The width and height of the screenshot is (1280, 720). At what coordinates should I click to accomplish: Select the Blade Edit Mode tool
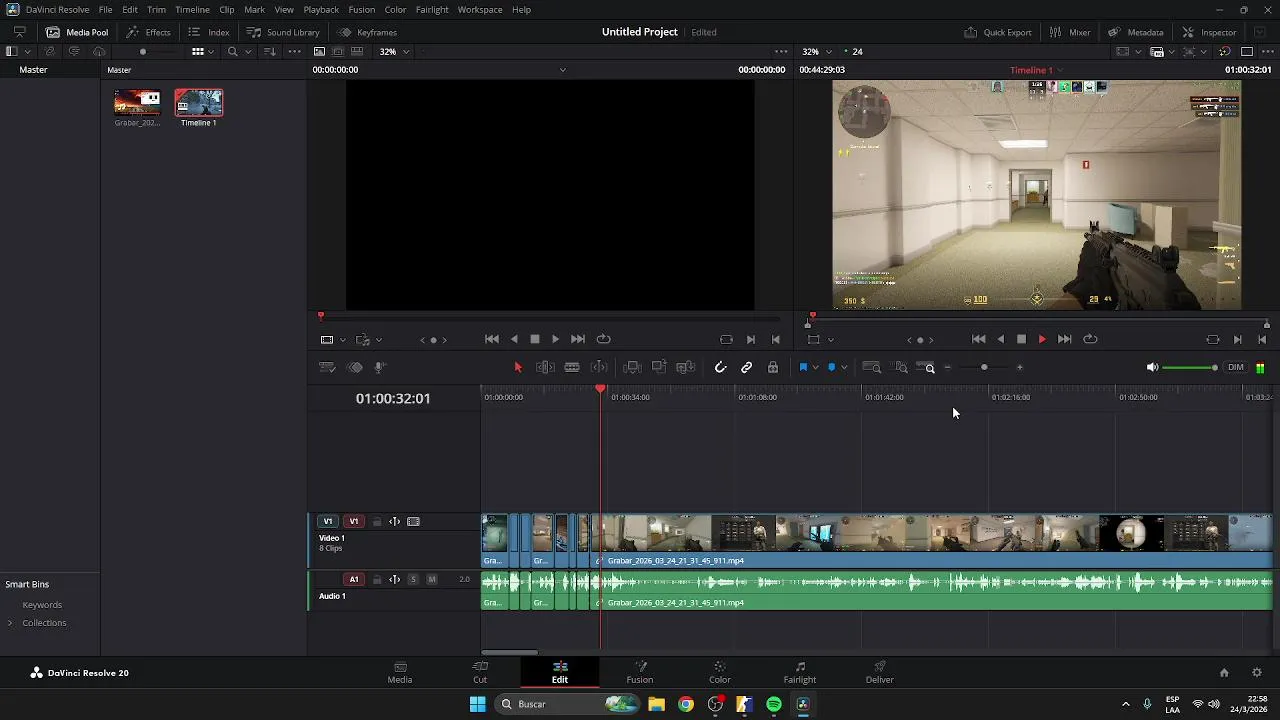pyautogui.click(x=572, y=368)
